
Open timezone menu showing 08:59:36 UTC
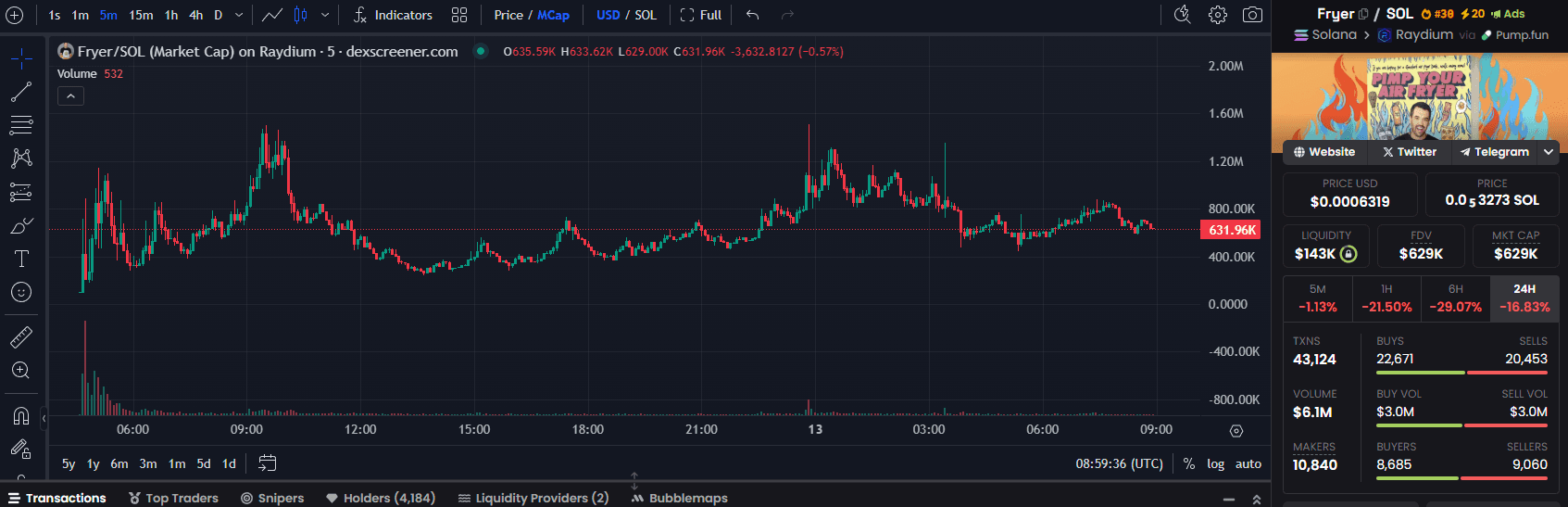click(1119, 463)
